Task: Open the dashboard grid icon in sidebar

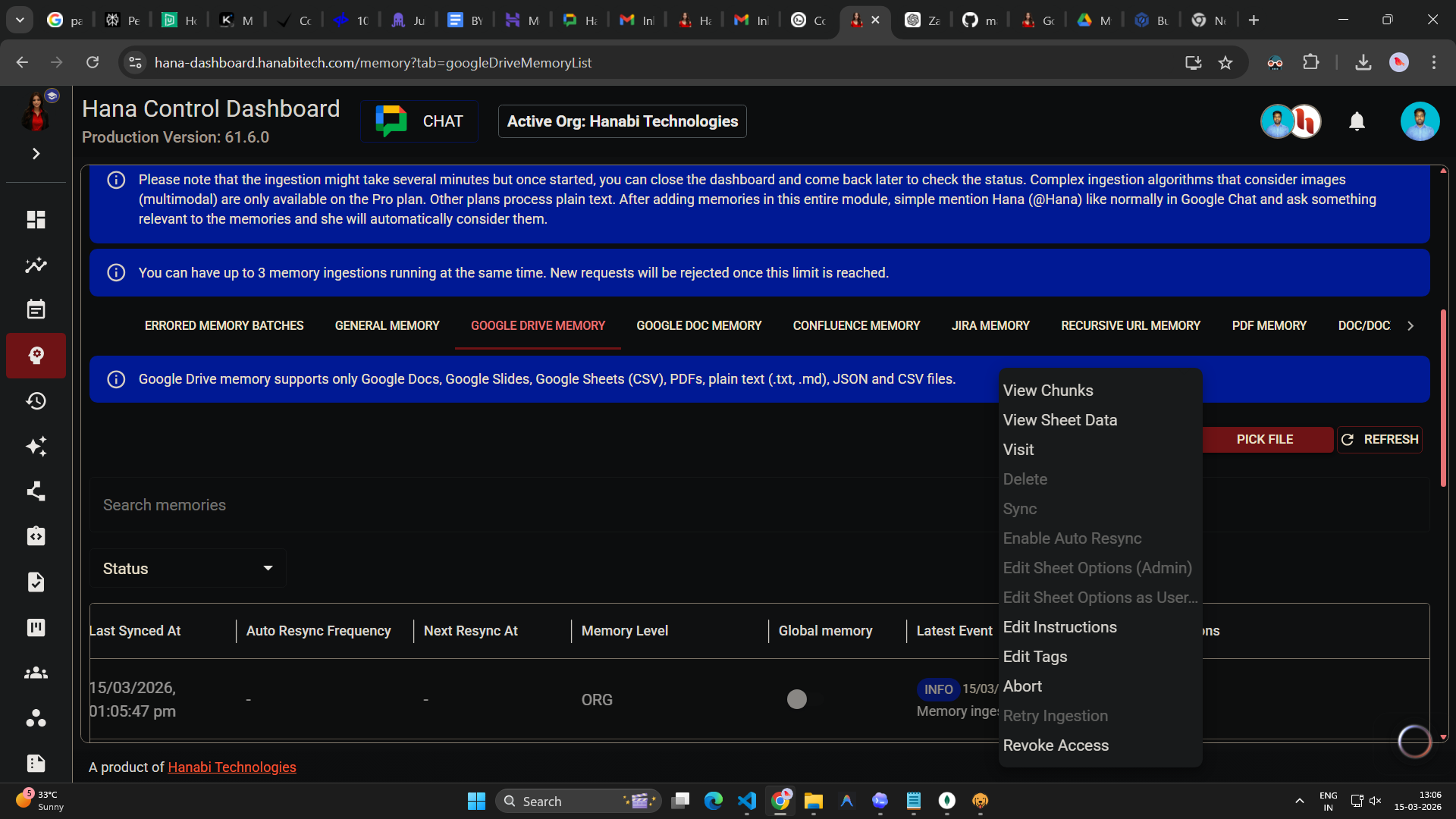Action: [36, 220]
